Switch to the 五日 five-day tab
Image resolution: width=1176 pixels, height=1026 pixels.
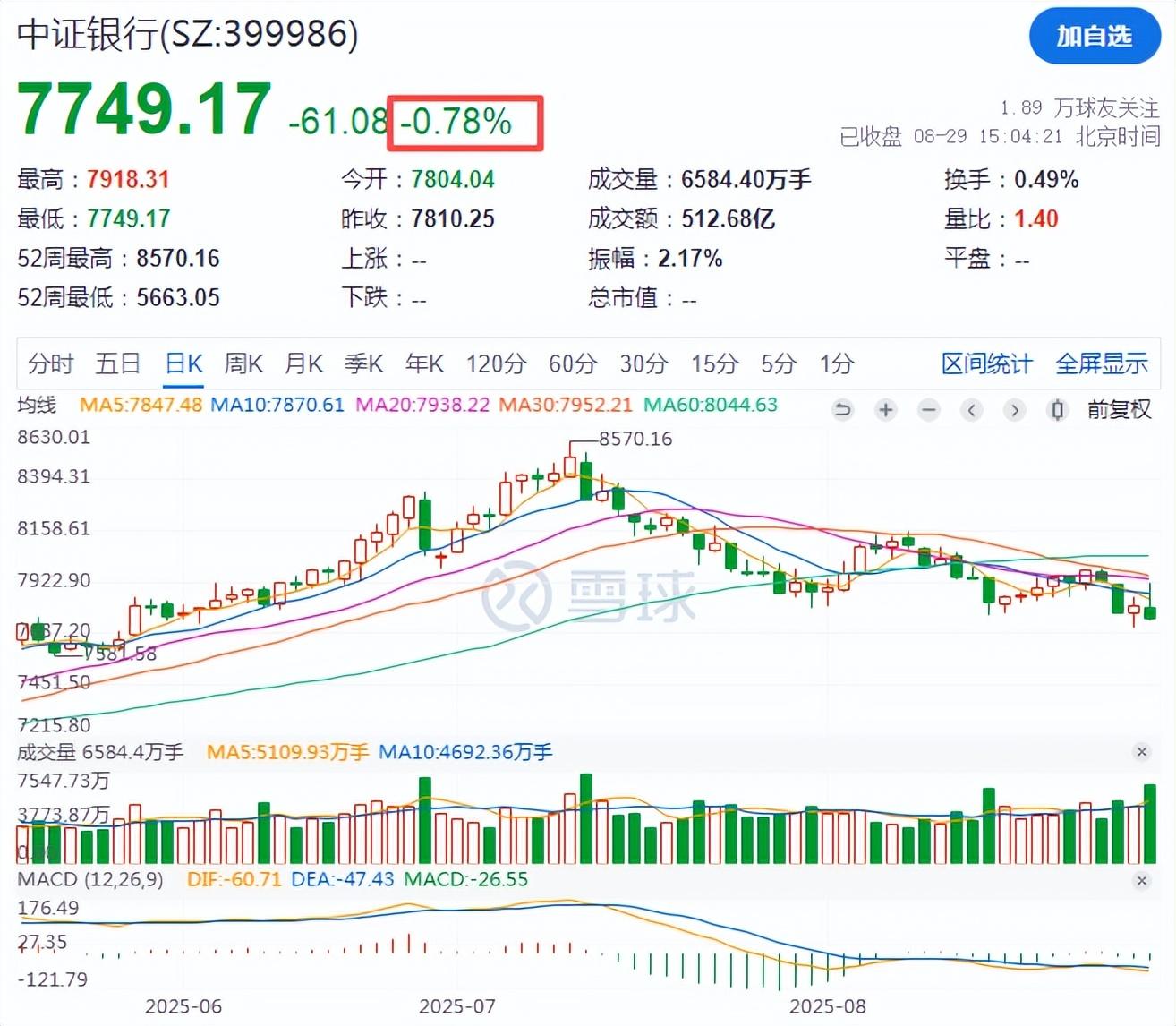coord(116,363)
